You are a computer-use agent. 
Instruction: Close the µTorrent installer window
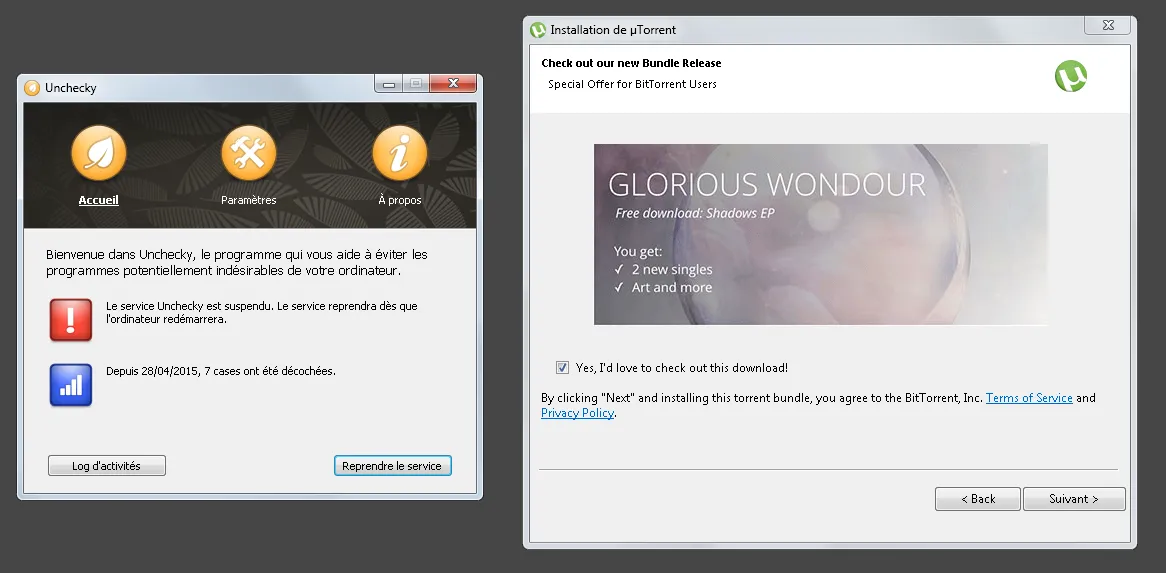click(1108, 25)
